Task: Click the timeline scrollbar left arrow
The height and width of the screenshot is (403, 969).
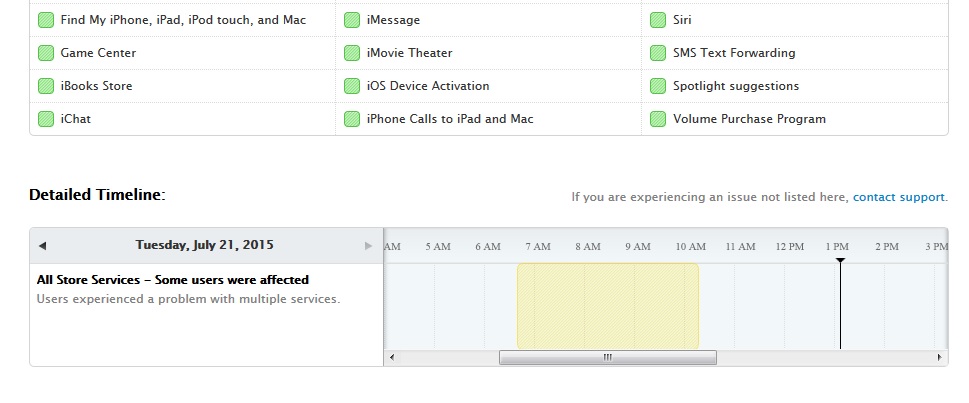Action: click(x=391, y=357)
